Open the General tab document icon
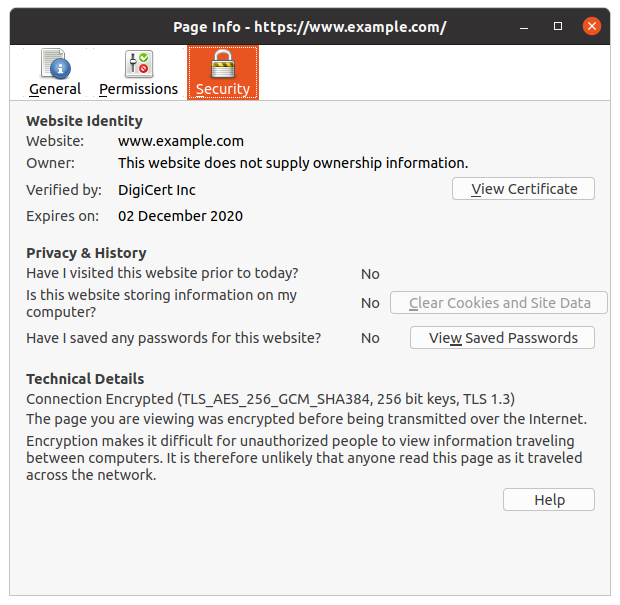The width and height of the screenshot is (620, 605). coord(56,64)
